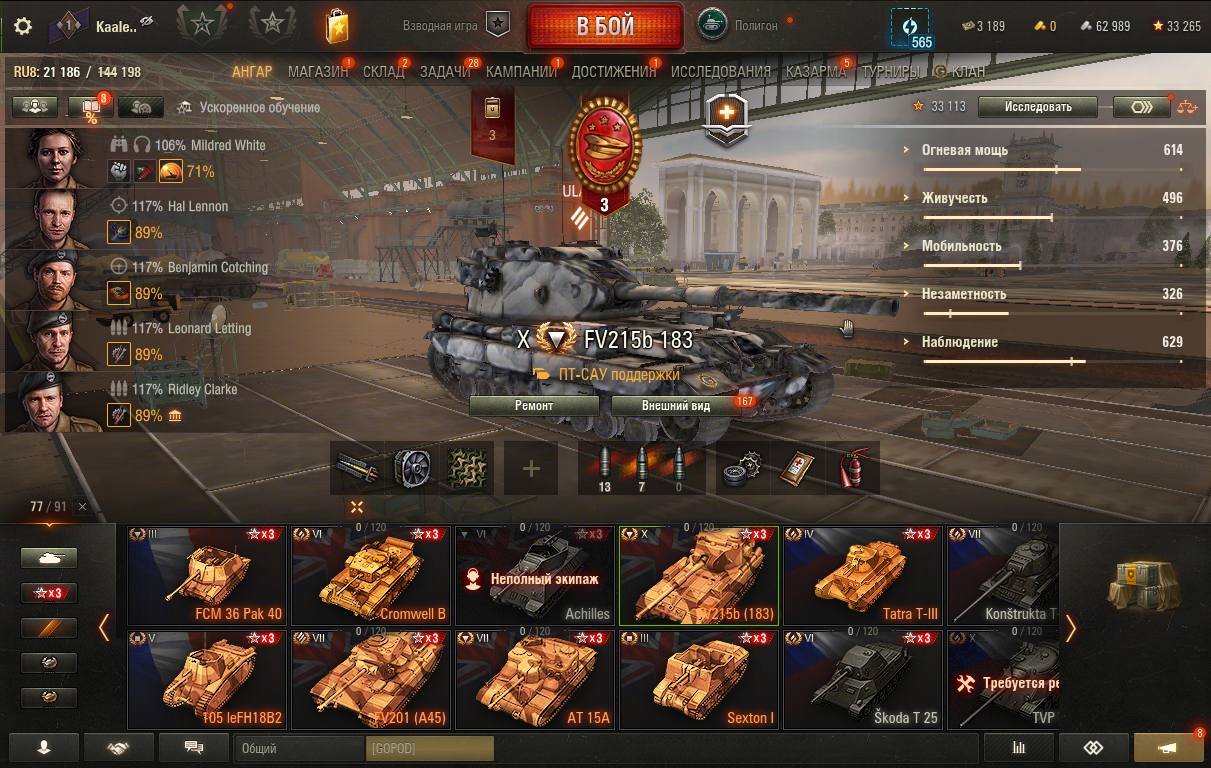The image size is (1211, 768).
Task: Select the Cromwell B tank thumbnail
Action: [x=371, y=575]
